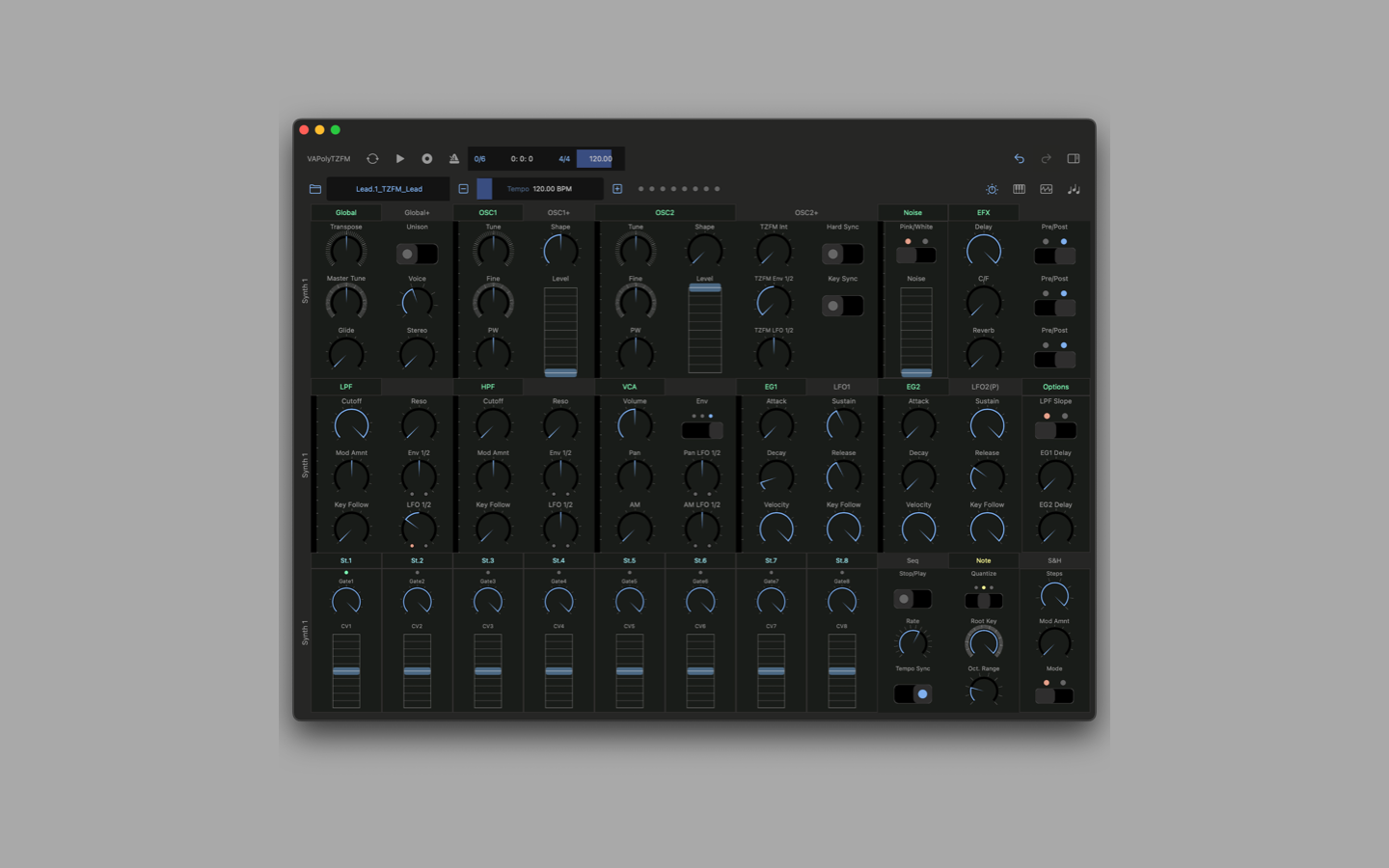The height and width of the screenshot is (868, 1389).
Task: Select the Options tab
Action: 1055,387
